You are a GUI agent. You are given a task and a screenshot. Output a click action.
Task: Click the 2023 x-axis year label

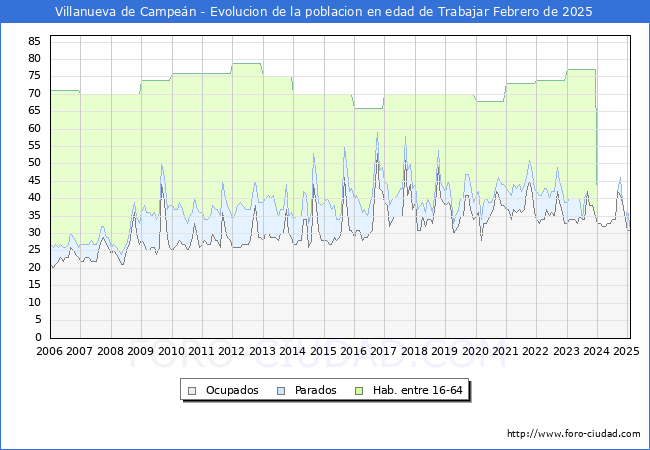pos(566,351)
